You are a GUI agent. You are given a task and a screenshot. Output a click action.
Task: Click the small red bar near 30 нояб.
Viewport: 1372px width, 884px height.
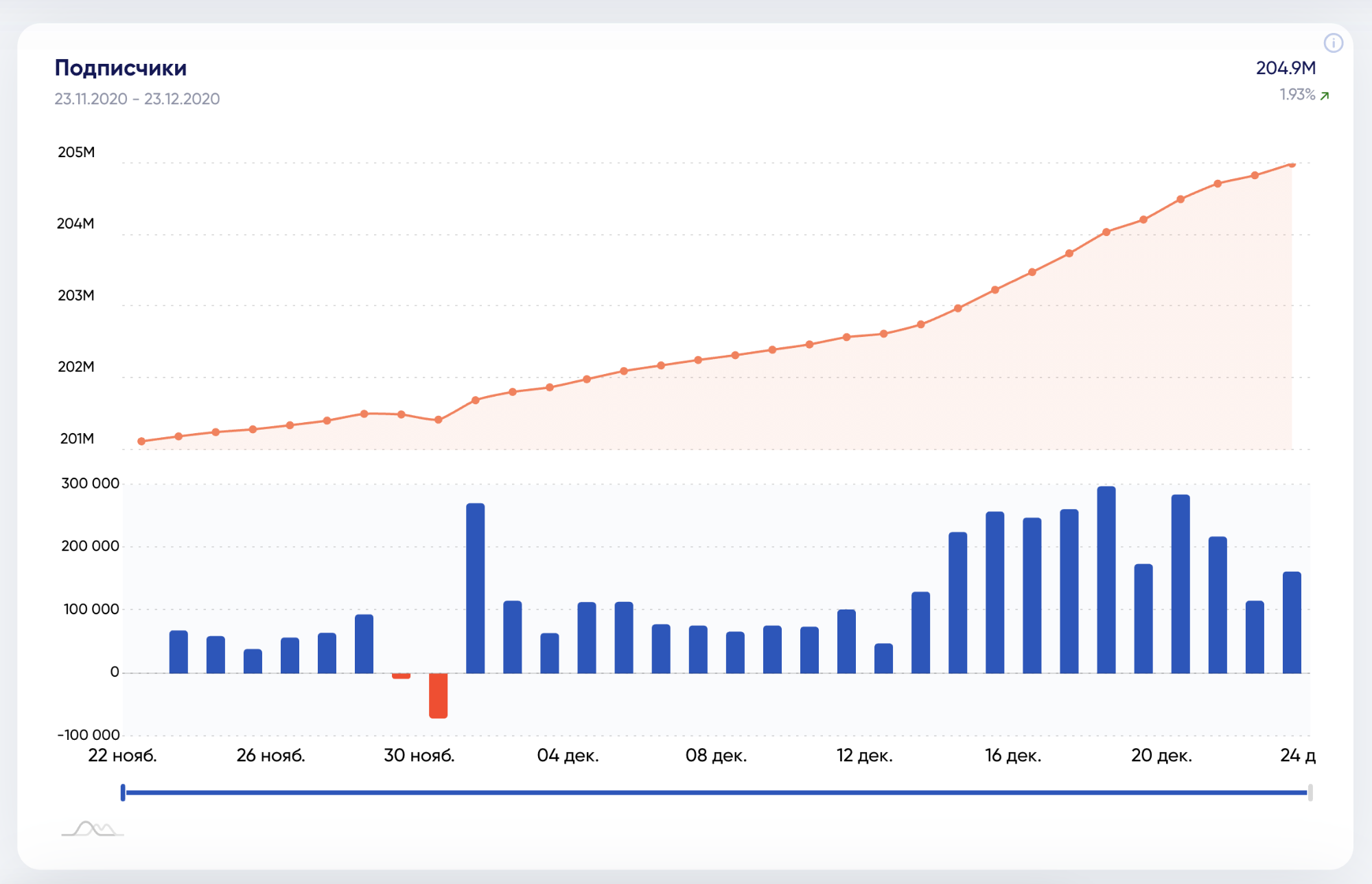(x=401, y=676)
